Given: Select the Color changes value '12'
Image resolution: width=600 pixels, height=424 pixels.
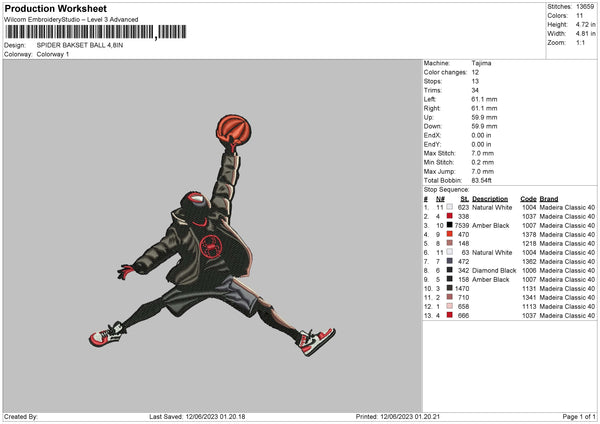Looking at the screenshot, I should point(475,72).
